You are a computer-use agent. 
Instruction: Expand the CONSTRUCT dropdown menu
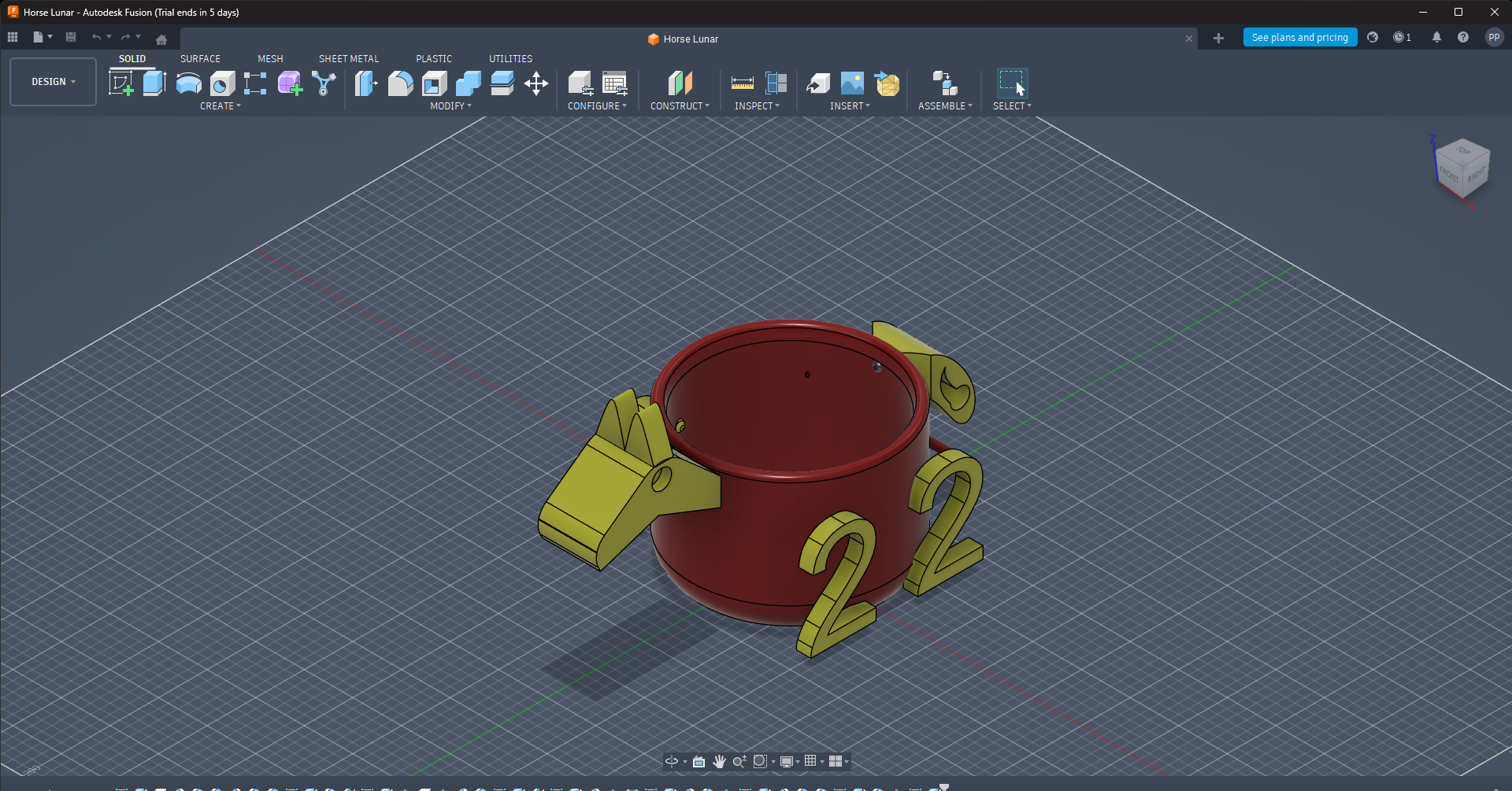(x=680, y=106)
